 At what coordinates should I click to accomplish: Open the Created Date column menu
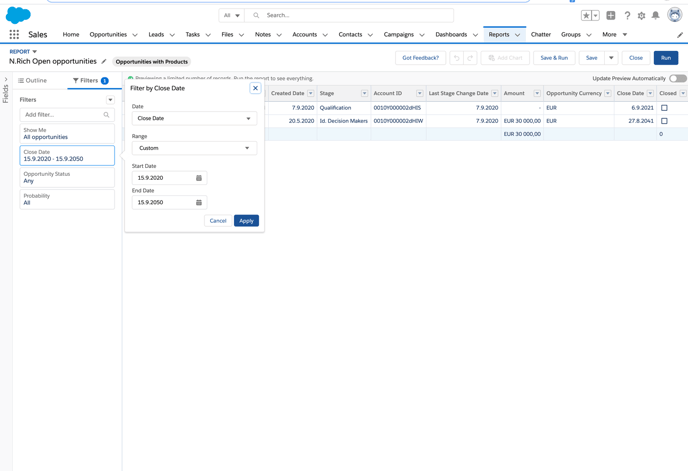pos(311,93)
